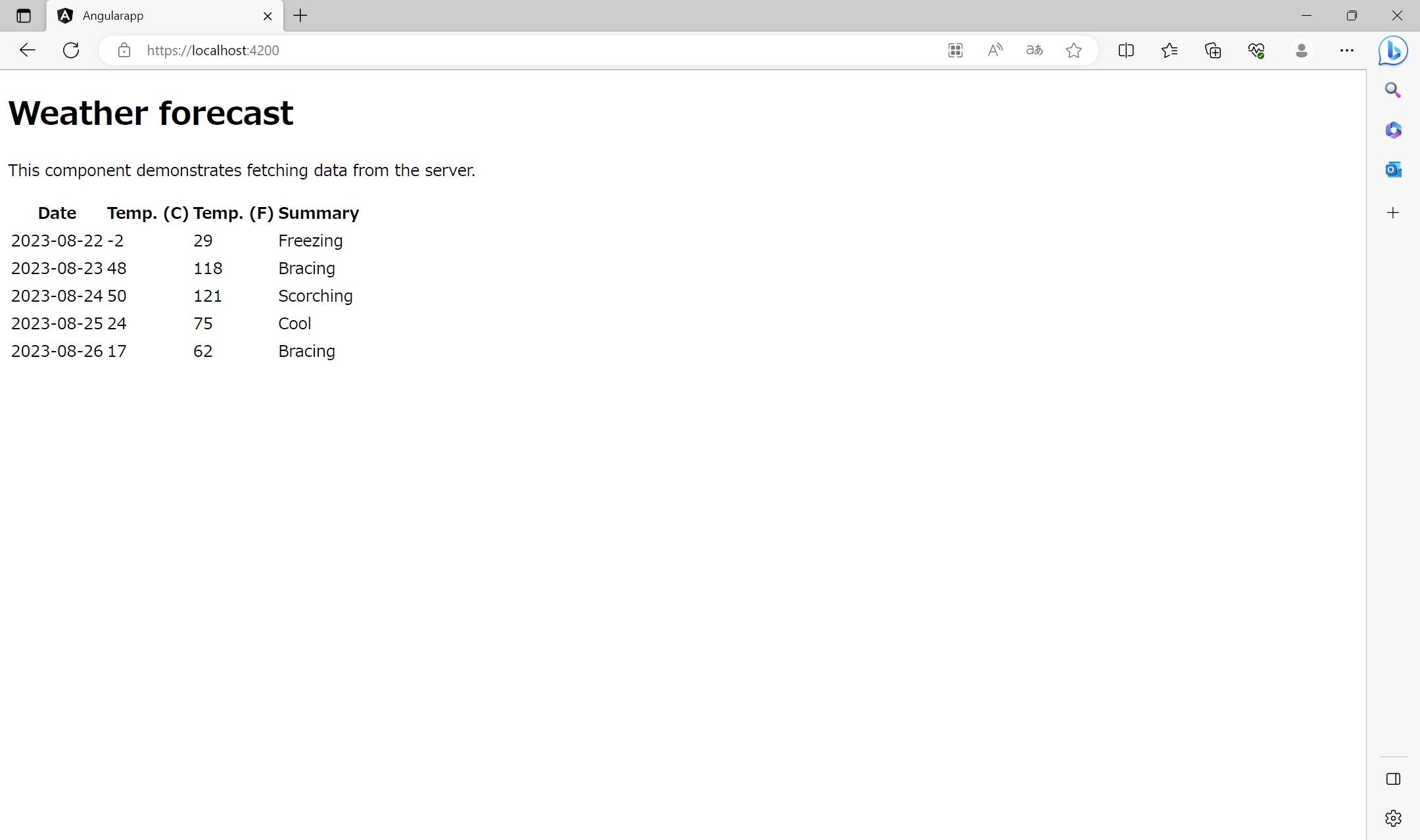Click the 121 Fahrenheit value
The image size is (1420, 840).
(208, 296)
